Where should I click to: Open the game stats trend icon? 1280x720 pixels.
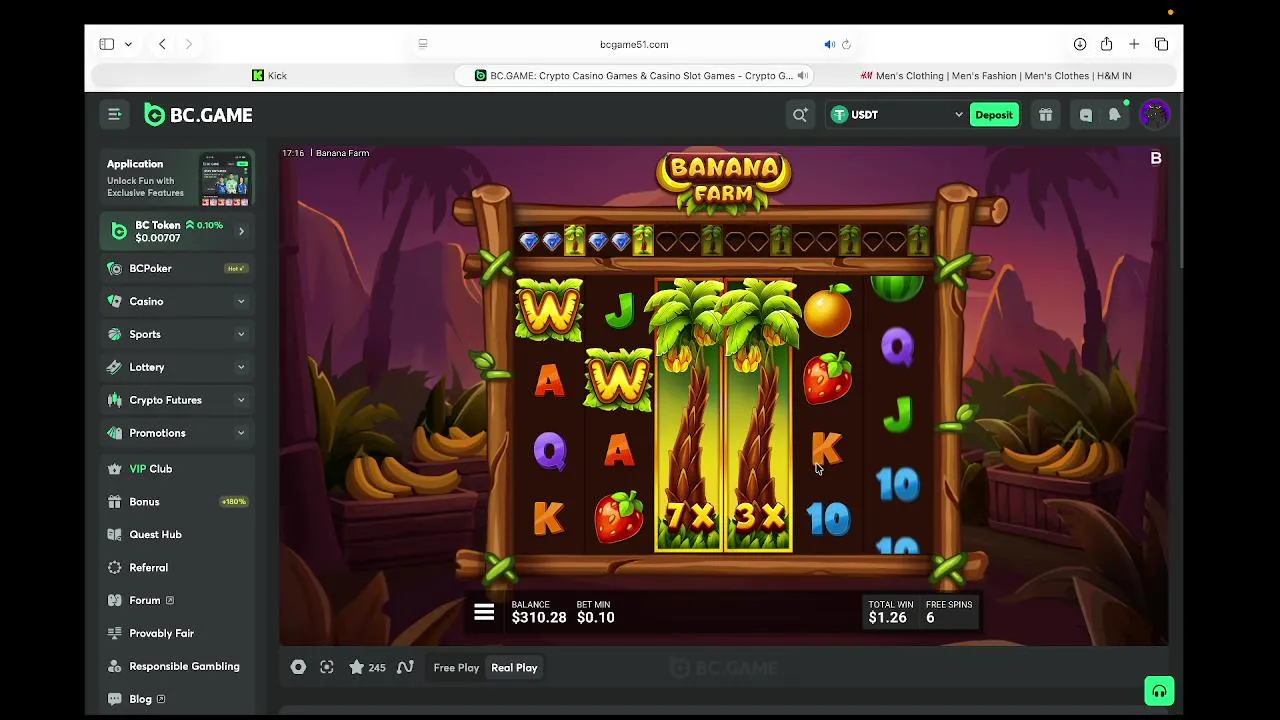point(405,667)
